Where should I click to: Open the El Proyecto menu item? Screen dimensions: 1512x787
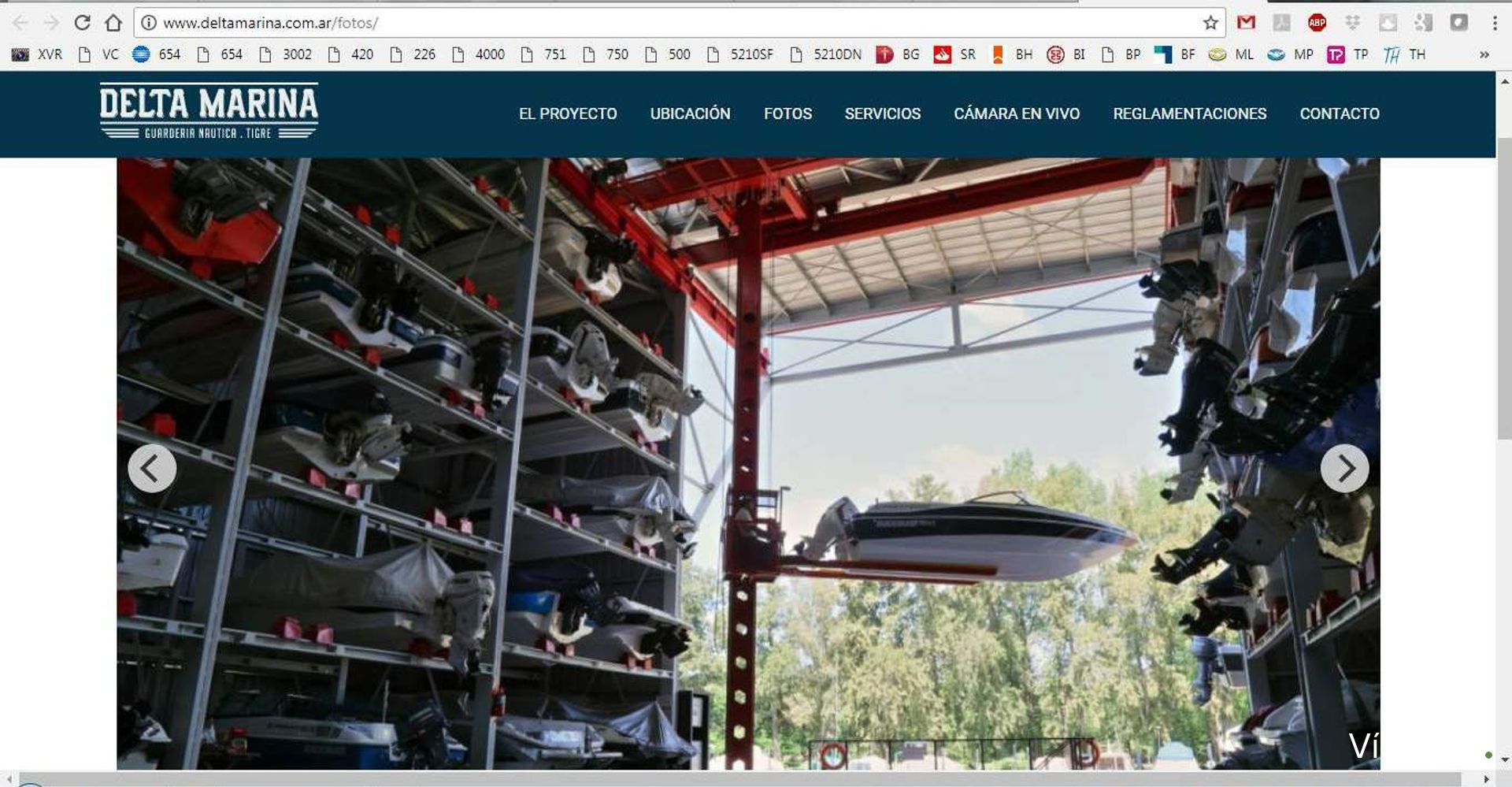[568, 113]
